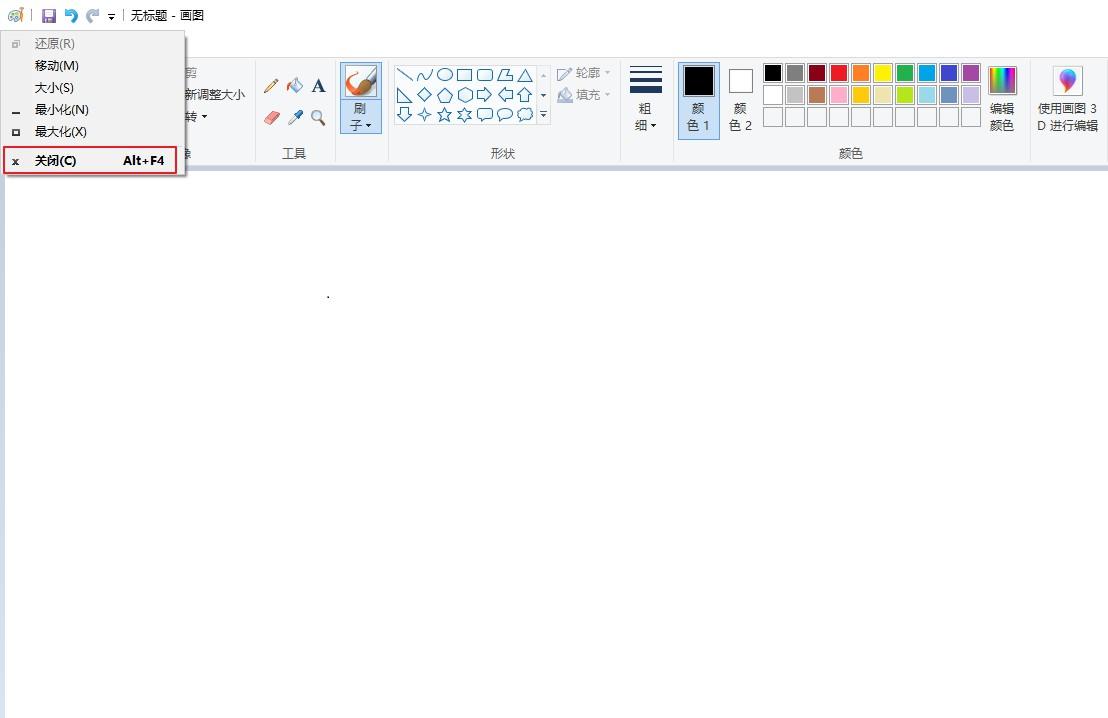Click the Save icon in quick access toolbar

click(x=49, y=16)
